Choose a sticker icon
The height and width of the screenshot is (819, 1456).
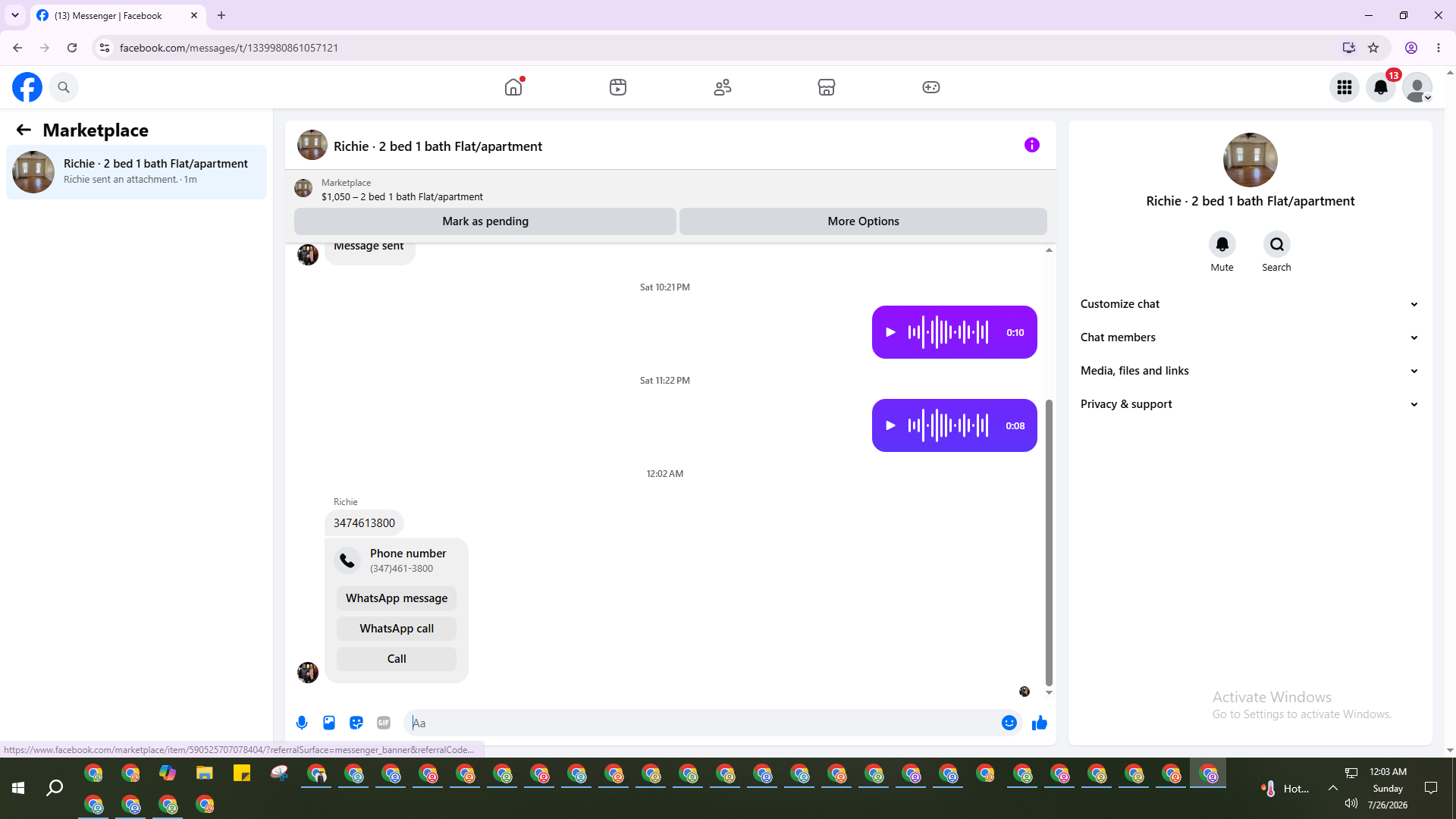[356, 723]
